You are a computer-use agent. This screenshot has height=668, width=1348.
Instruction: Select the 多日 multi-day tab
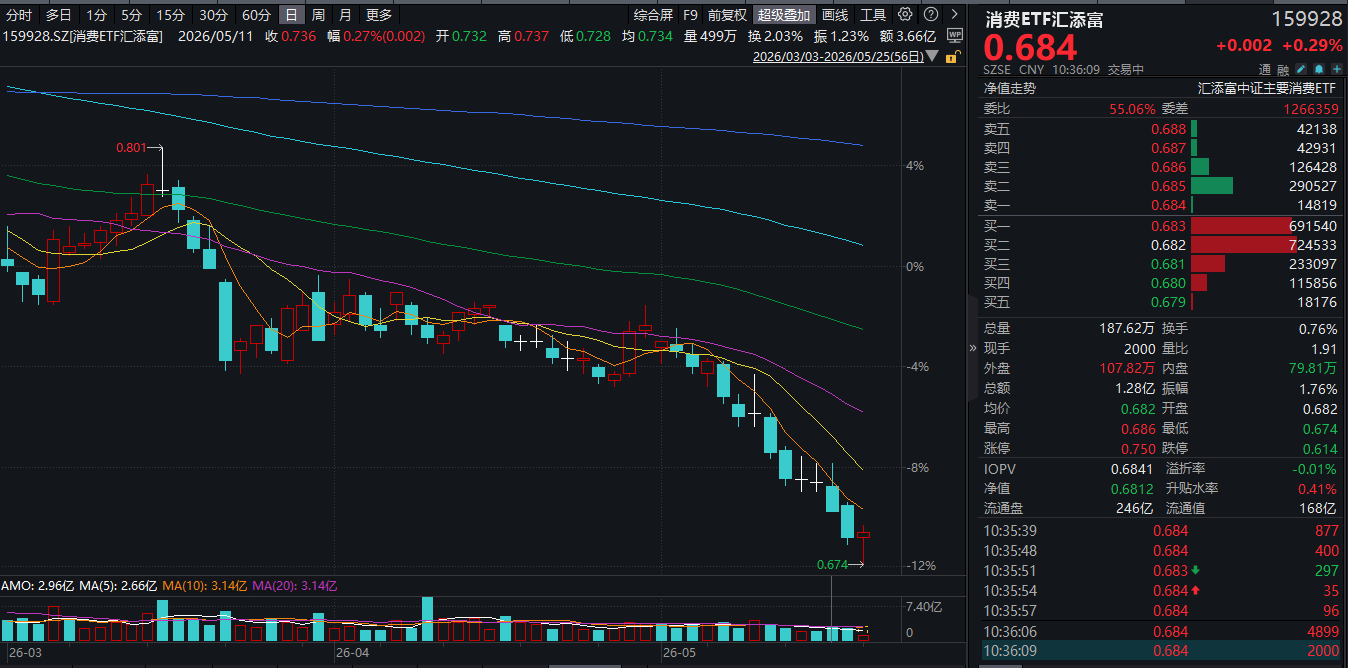pos(58,15)
